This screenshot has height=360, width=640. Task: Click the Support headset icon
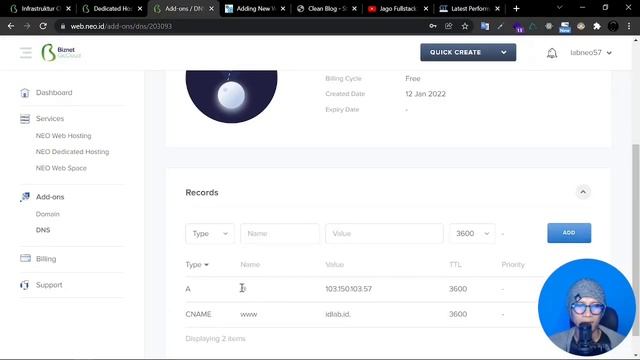[24, 285]
